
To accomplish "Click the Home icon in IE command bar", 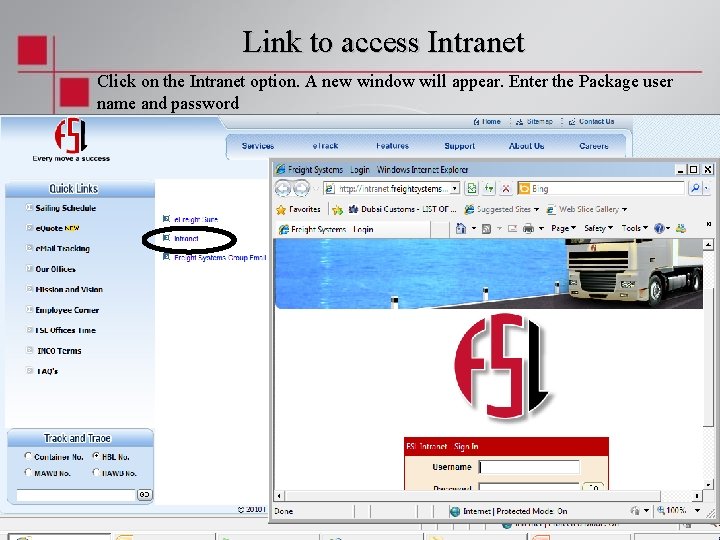I will click(x=461, y=228).
